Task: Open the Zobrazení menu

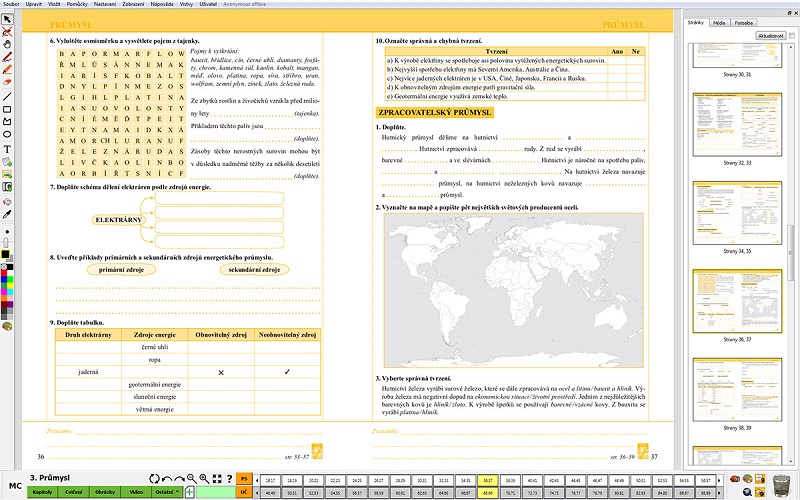Action: pos(133,4)
